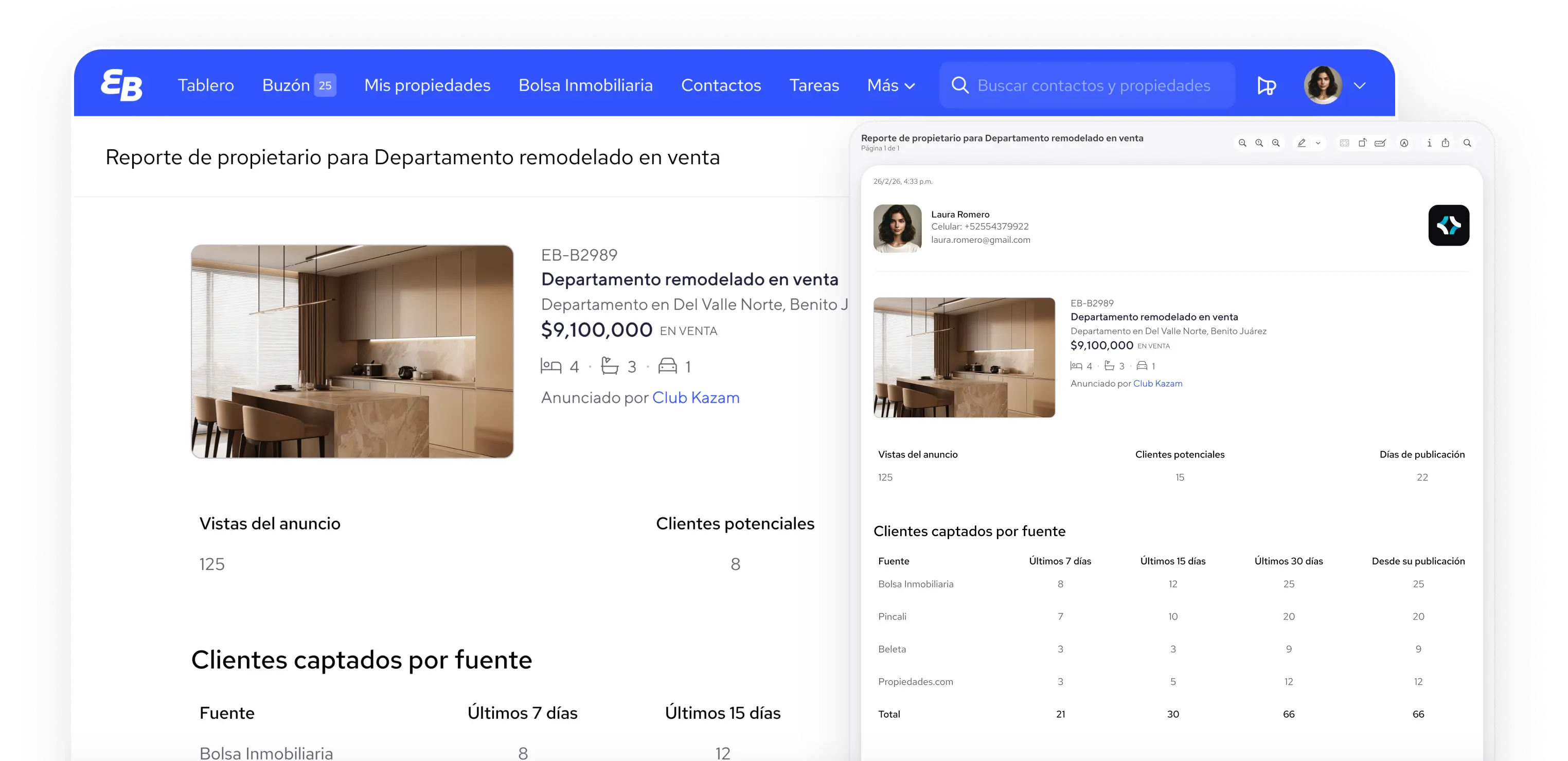1568x761 pixels.
Task: Rotate the report page
Action: [x=1362, y=143]
